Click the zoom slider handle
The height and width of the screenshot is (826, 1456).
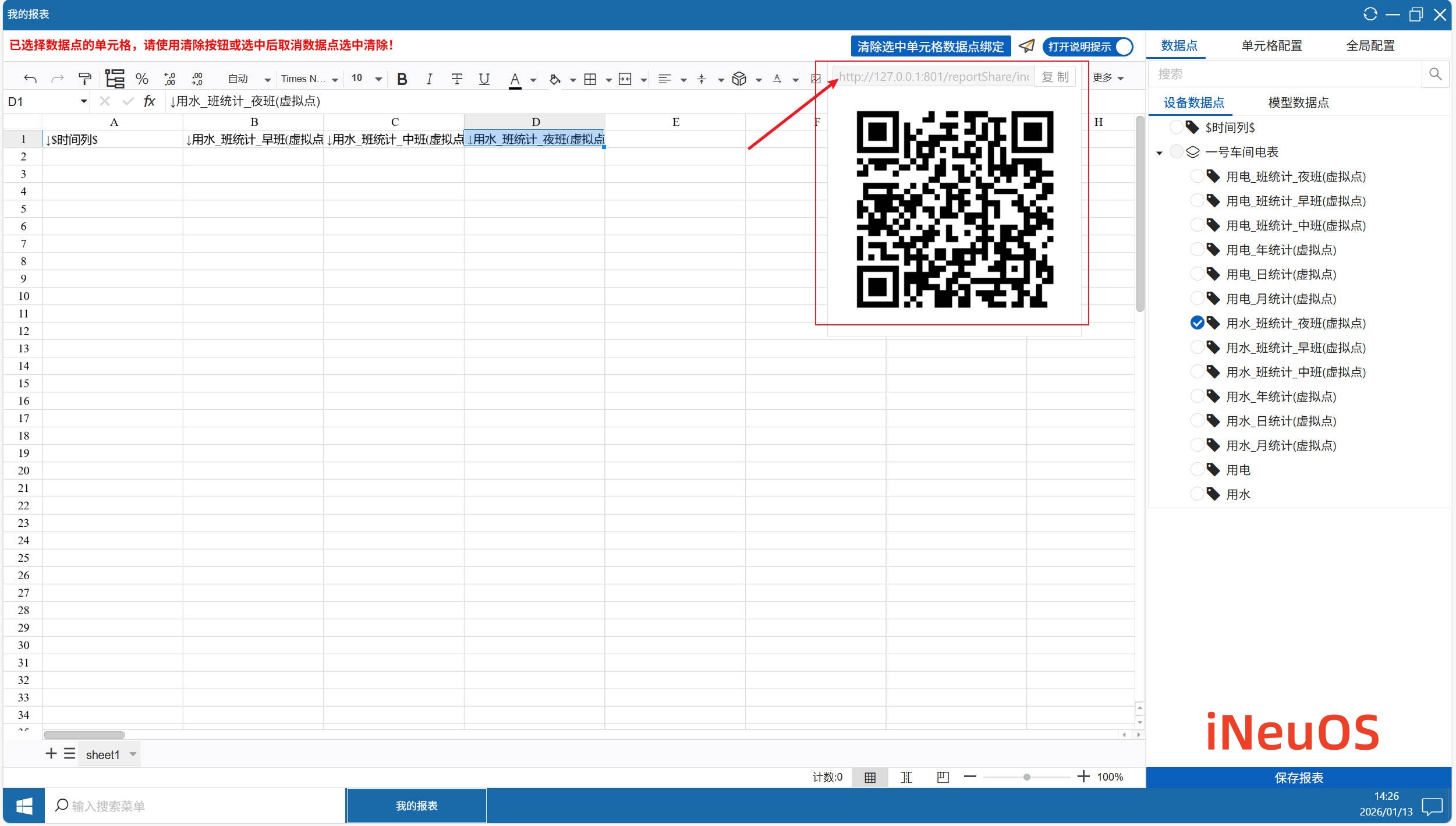(x=1027, y=777)
